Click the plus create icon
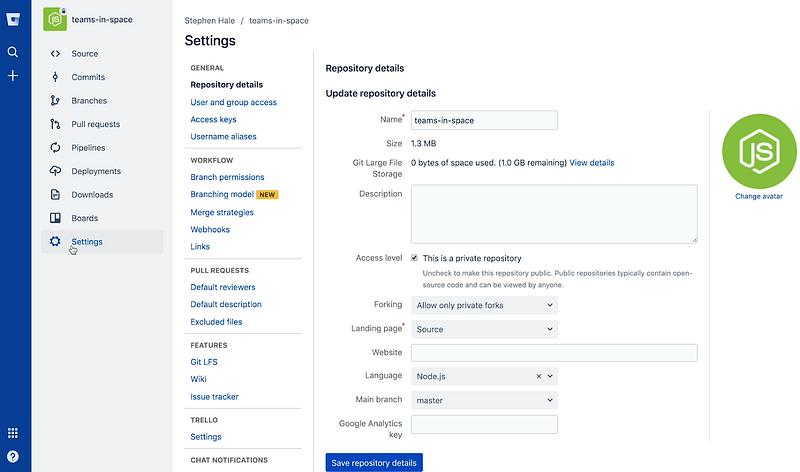Viewport: 800px width, 472px height. tap(13, 76)
